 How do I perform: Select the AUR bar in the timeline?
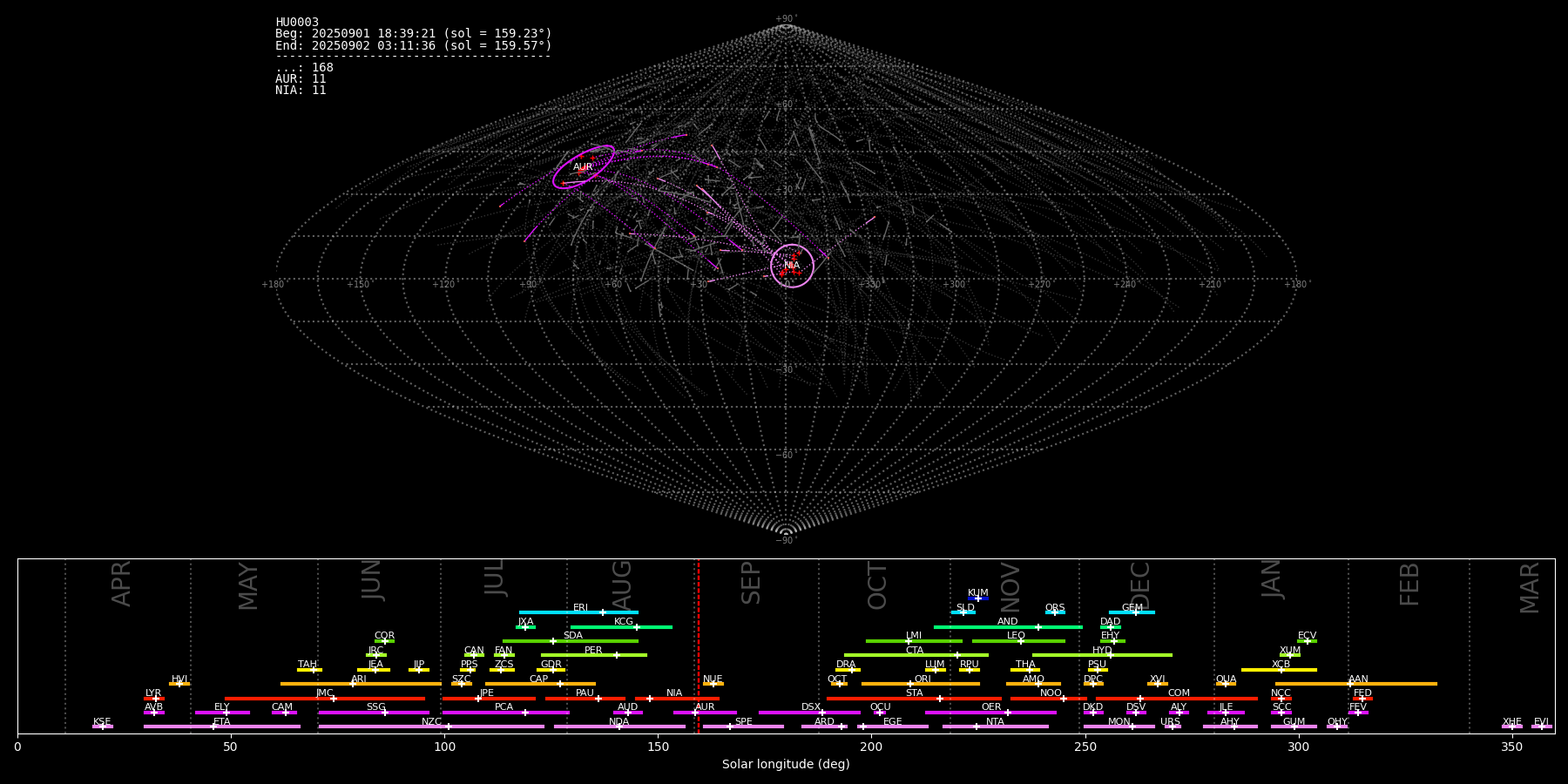pos(705,713)
